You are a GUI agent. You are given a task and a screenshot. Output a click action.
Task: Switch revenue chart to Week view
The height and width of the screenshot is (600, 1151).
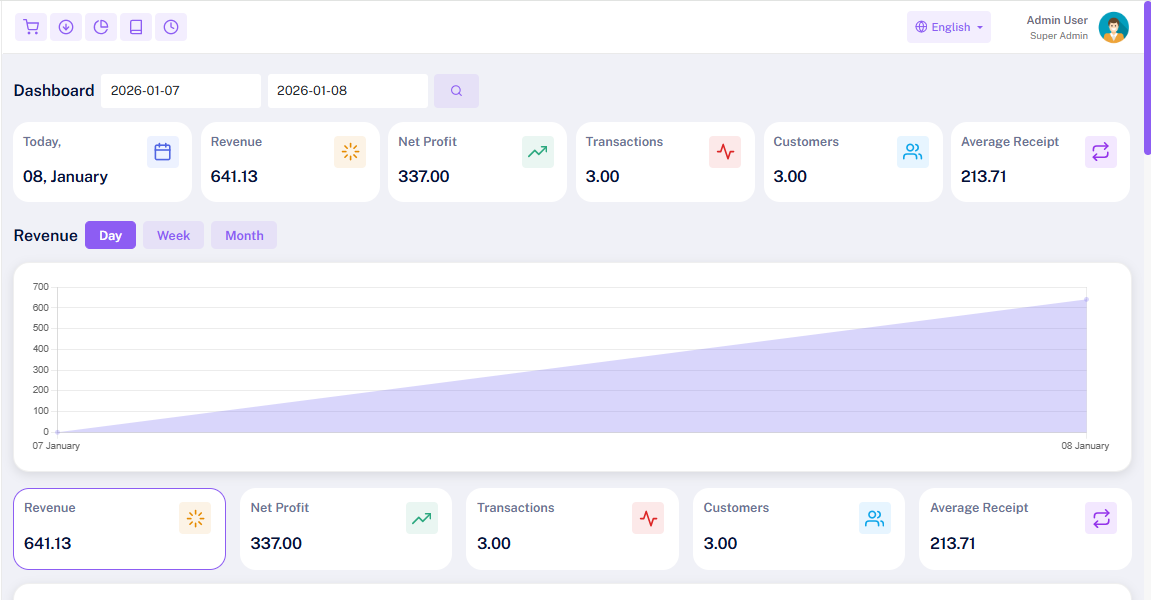pos(173,236)
